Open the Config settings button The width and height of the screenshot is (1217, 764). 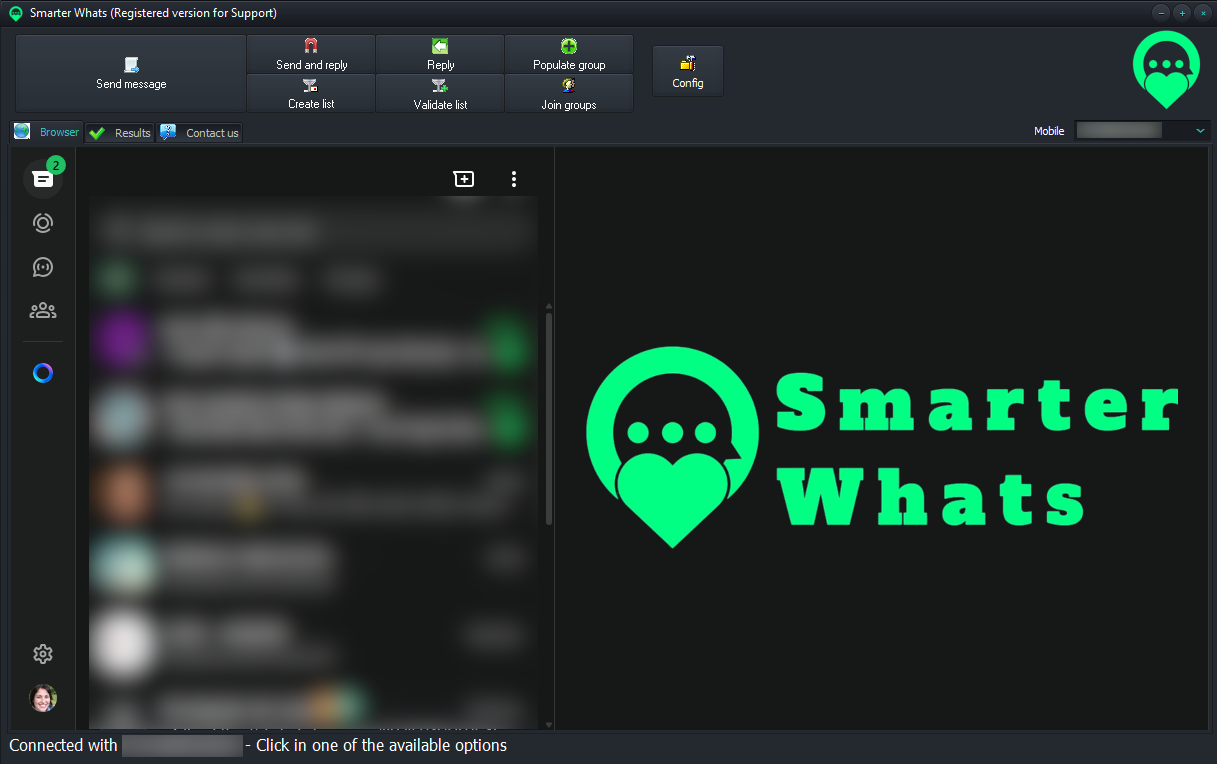point(688,71)
